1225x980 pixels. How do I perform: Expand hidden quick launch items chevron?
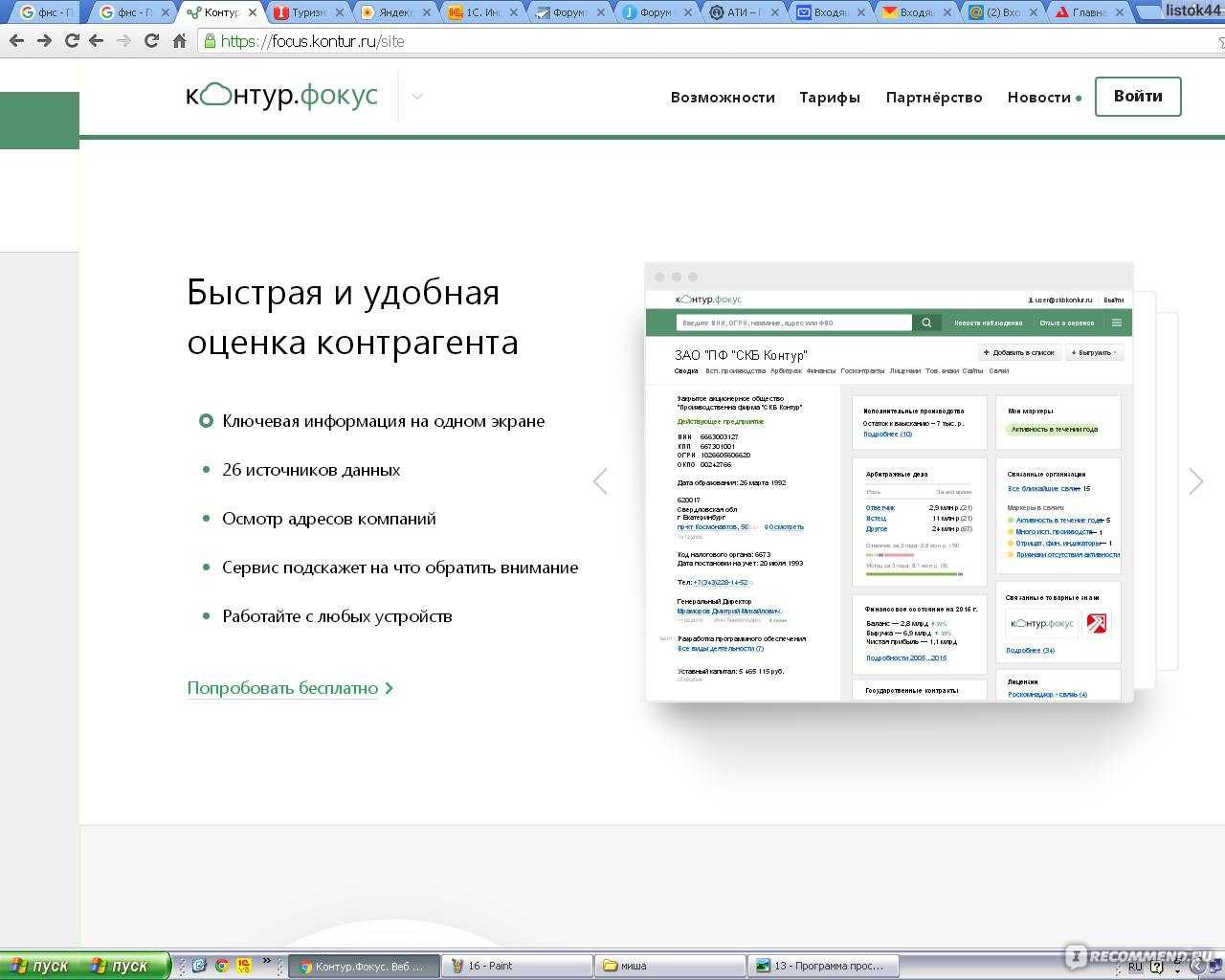[267, 962]
